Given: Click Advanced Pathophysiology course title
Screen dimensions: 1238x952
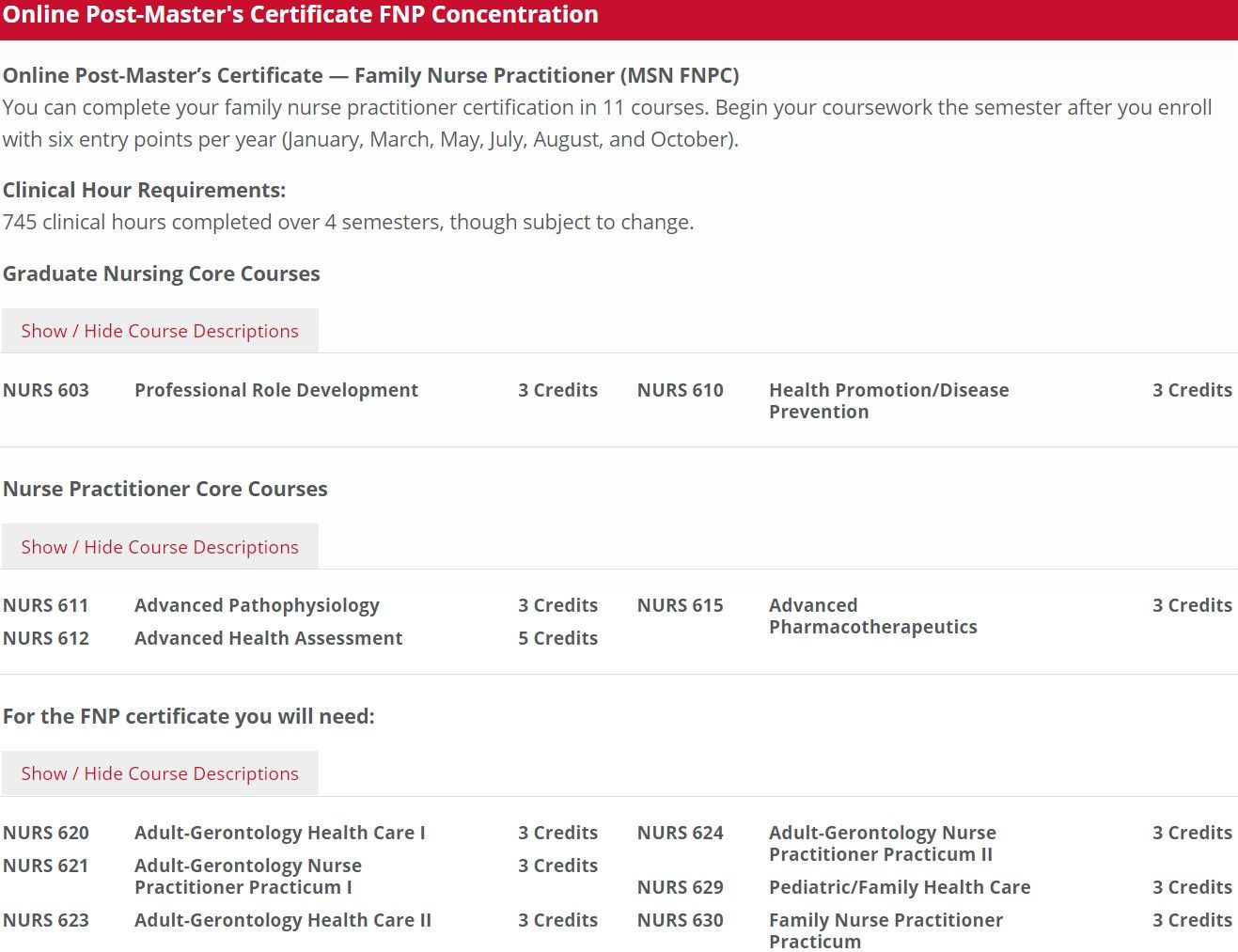Looking at the screenshot, I should 258,605.
